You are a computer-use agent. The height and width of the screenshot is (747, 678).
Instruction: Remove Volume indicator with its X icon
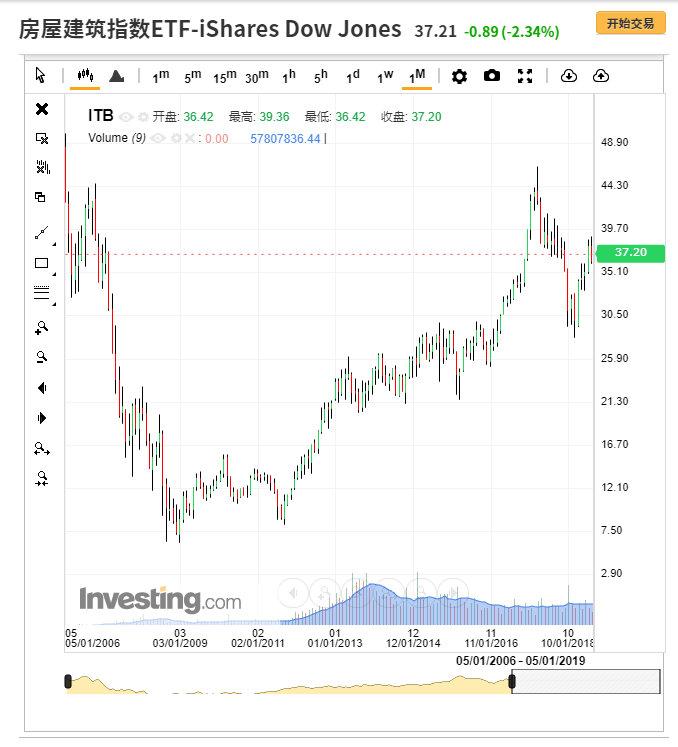point(190,138)
